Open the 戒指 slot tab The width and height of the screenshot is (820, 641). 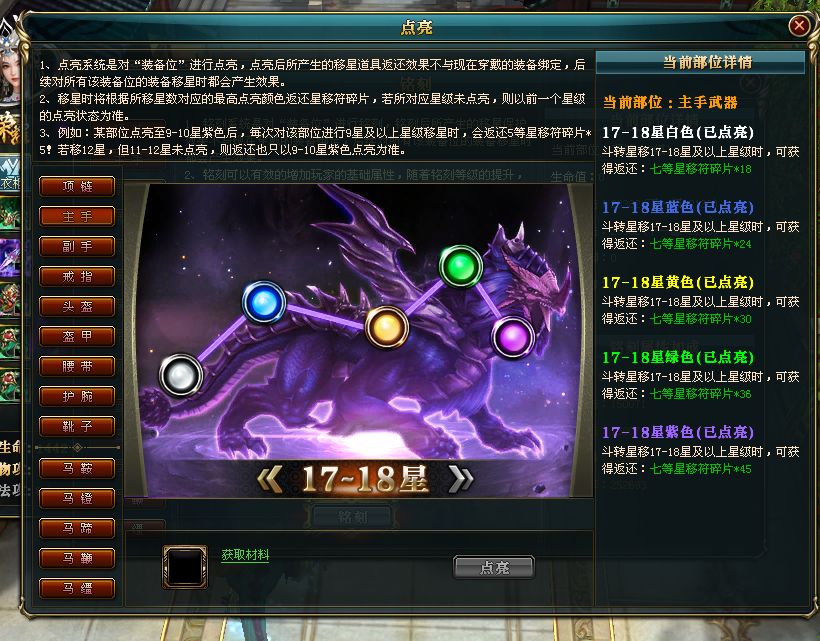coord(77,277)
